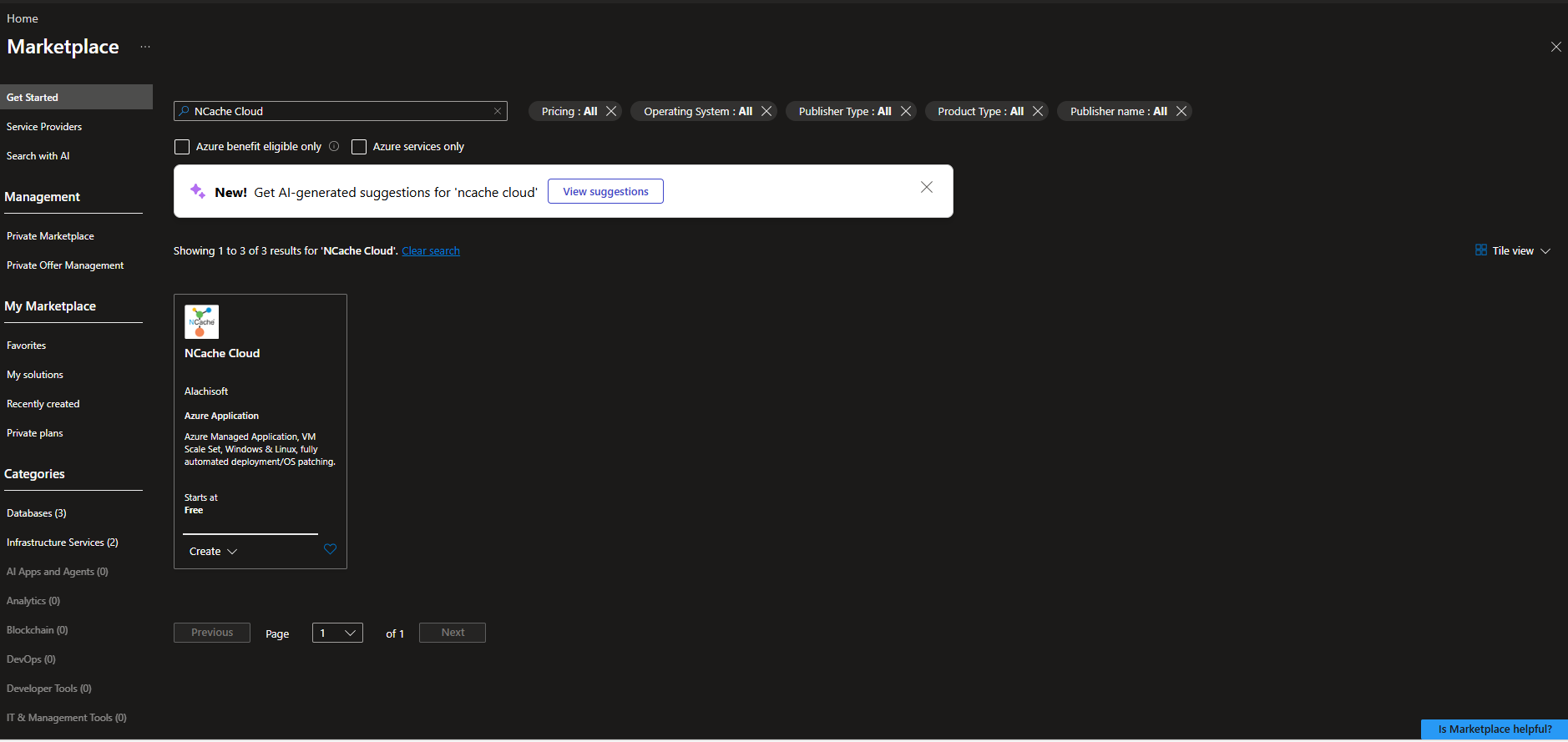Click the Clear search link
Screen dimensions: 1568x742
(x=431, y=250)
